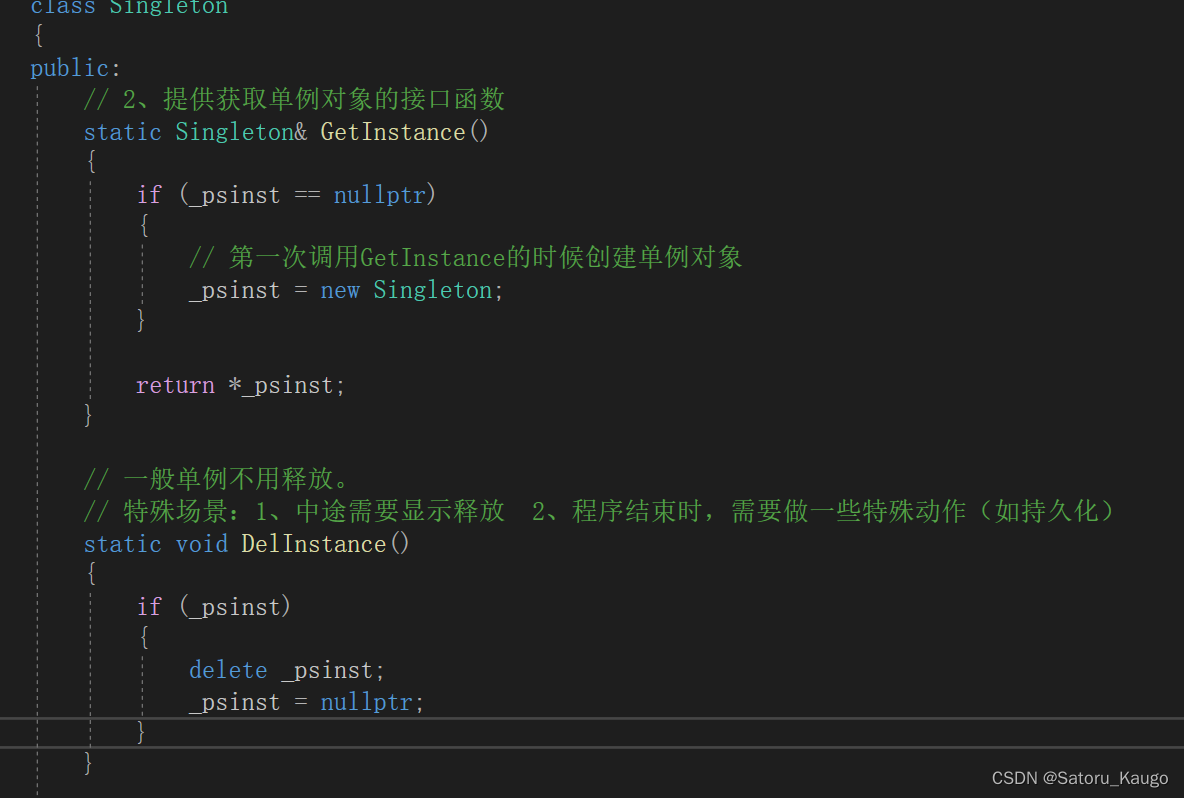Click Singleton after the new keyword

(x=433, y=290)
